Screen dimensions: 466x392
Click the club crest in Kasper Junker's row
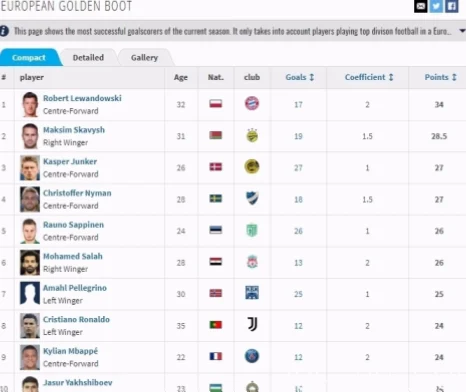(x=252, y=167)
